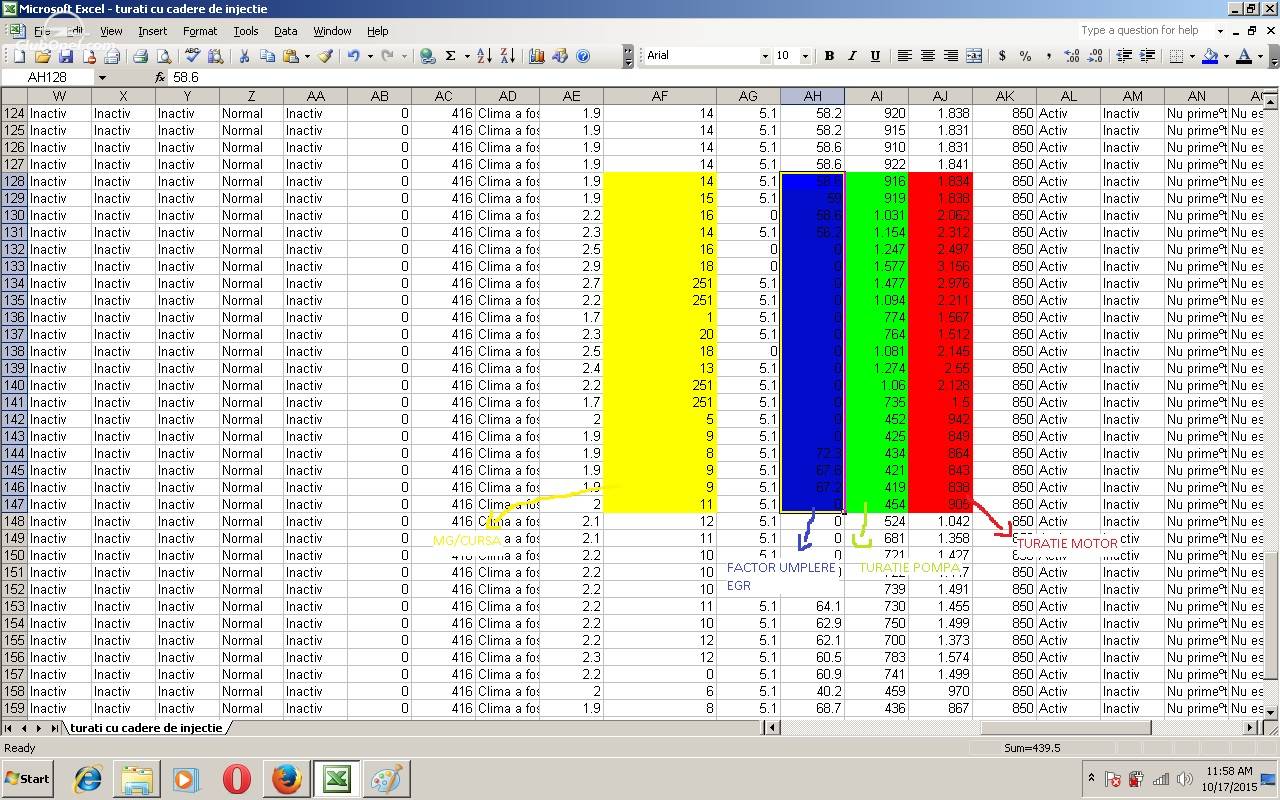This screenshot has height=800, width=1280.
Task: Toggle Center alignment
Action: tap(927, 56)
